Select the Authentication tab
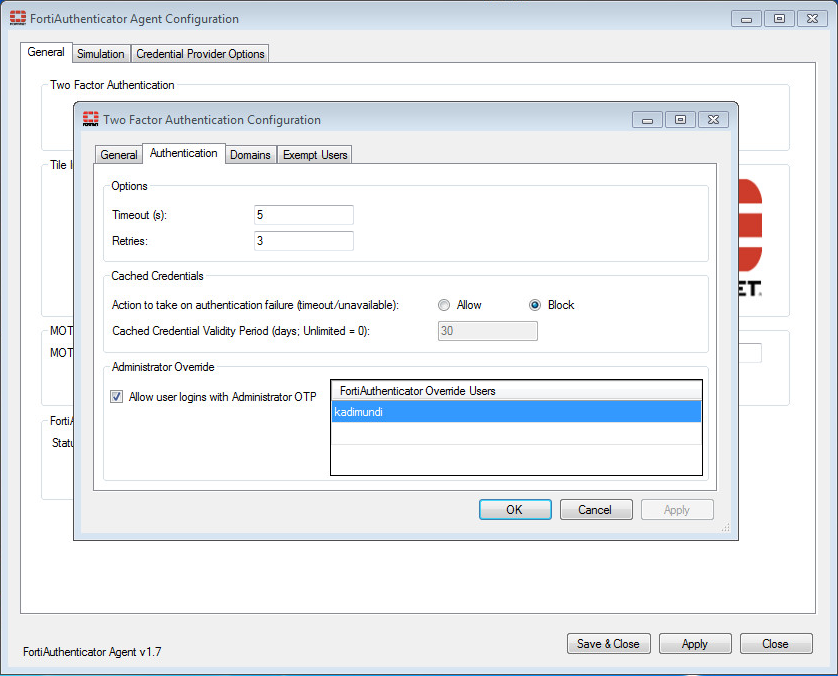 click(x=183, y=153)
